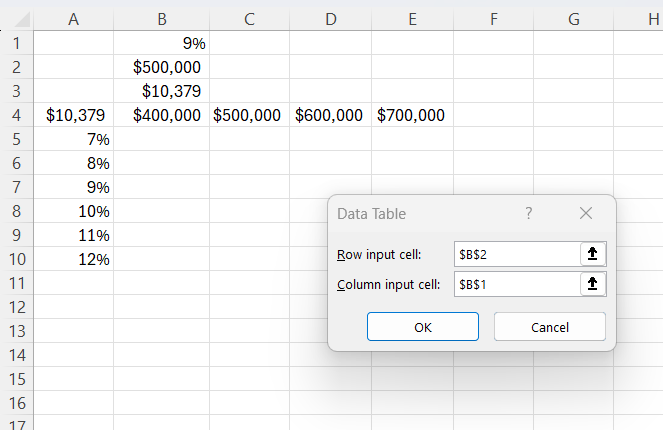The height and width of the screenshot is (430, 663).
Task: Select row 12 header
Action: click(x=16, y=307)
